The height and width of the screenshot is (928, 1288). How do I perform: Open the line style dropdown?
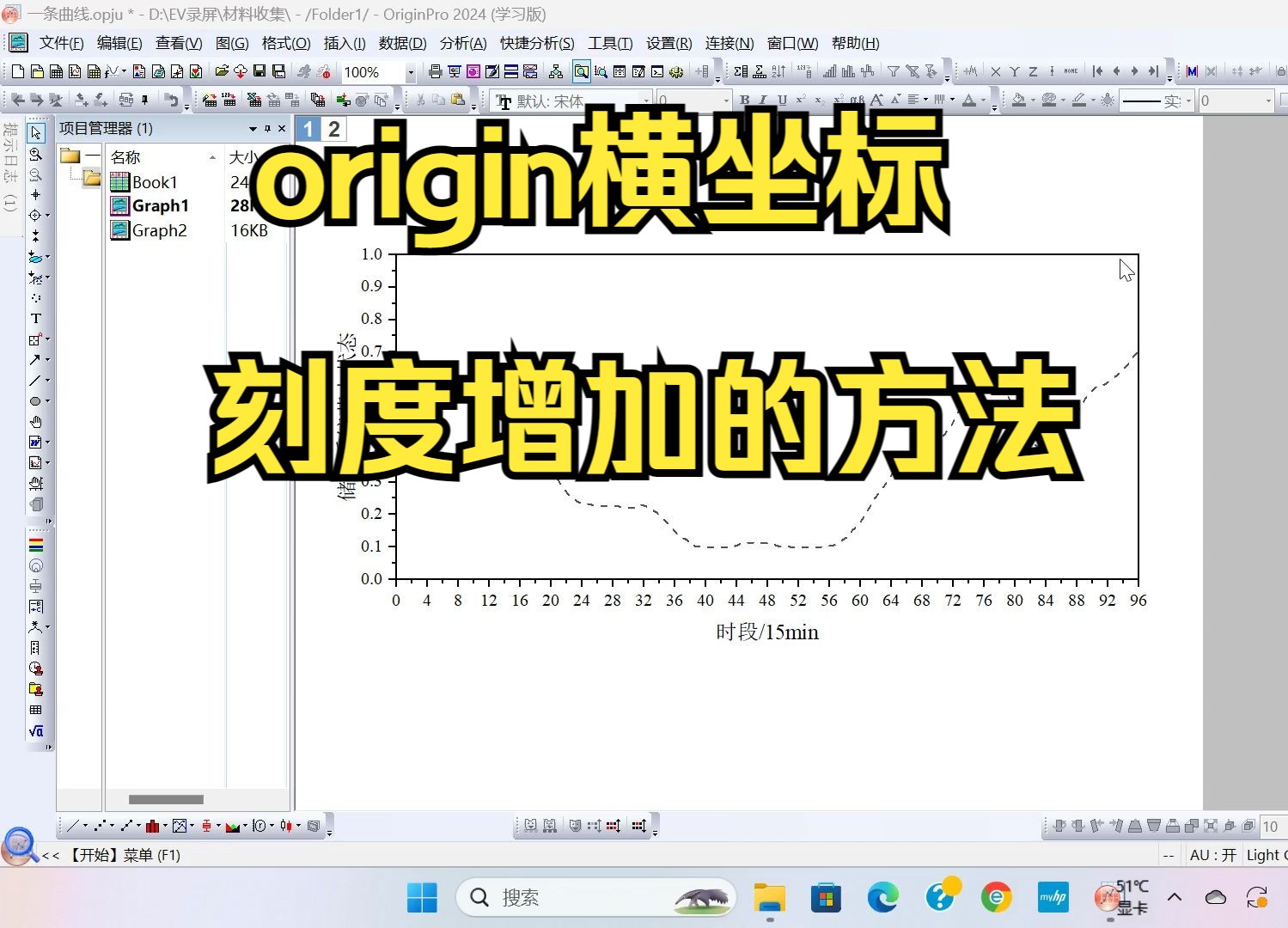tap(1188, 101)
